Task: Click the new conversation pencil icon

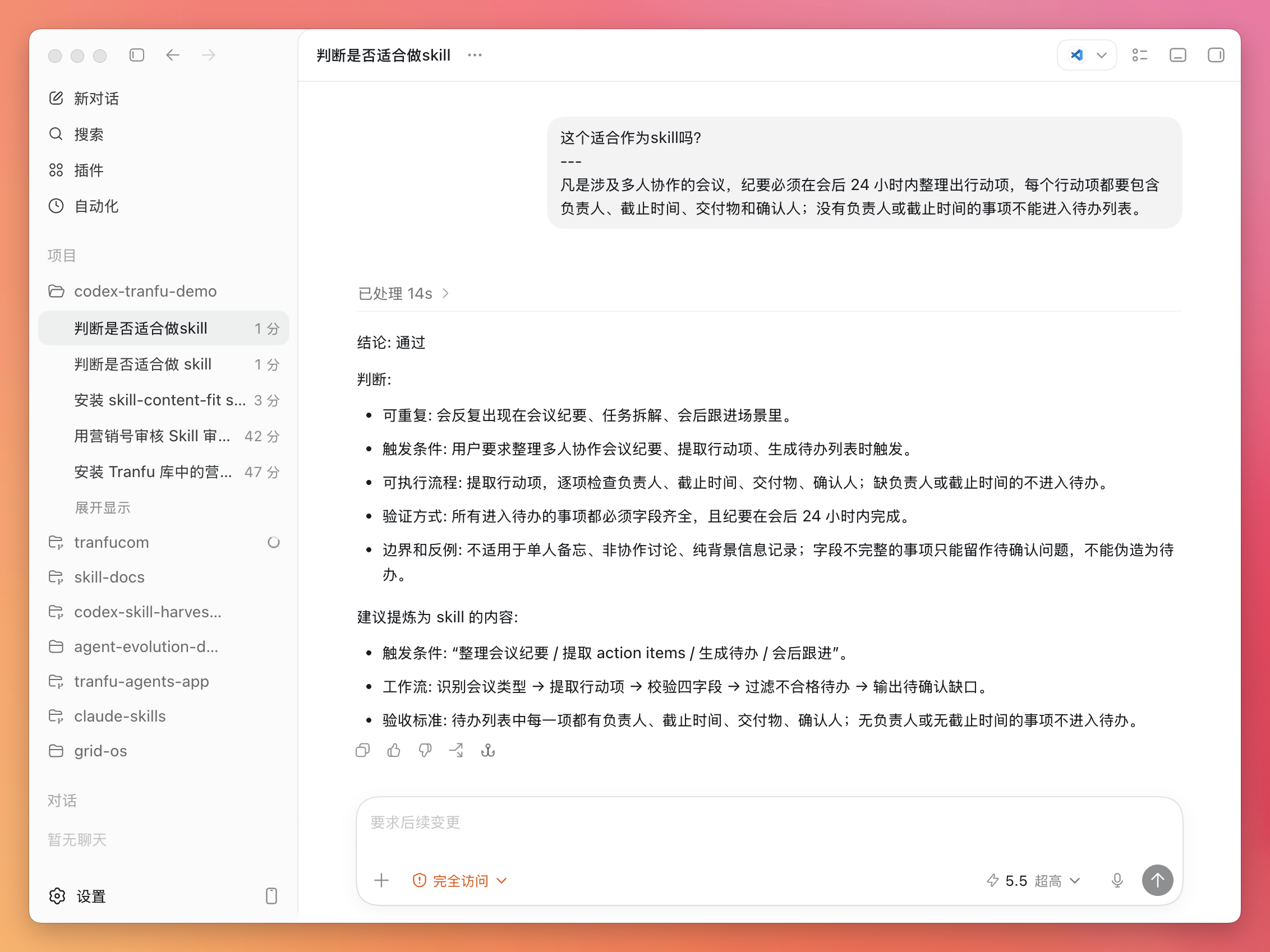Action: (56, 98)
